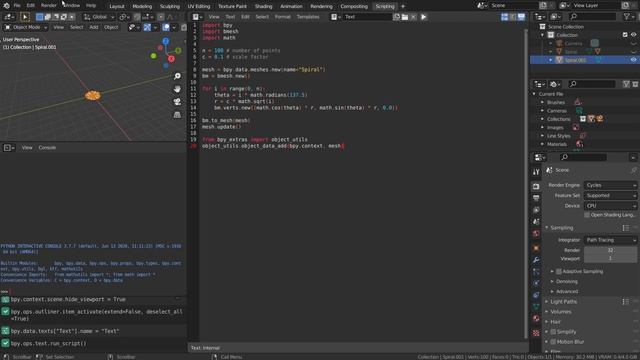Open the Texture properties checker tab icon
This screenshot has height=360, width=640.
pos(536,333)
